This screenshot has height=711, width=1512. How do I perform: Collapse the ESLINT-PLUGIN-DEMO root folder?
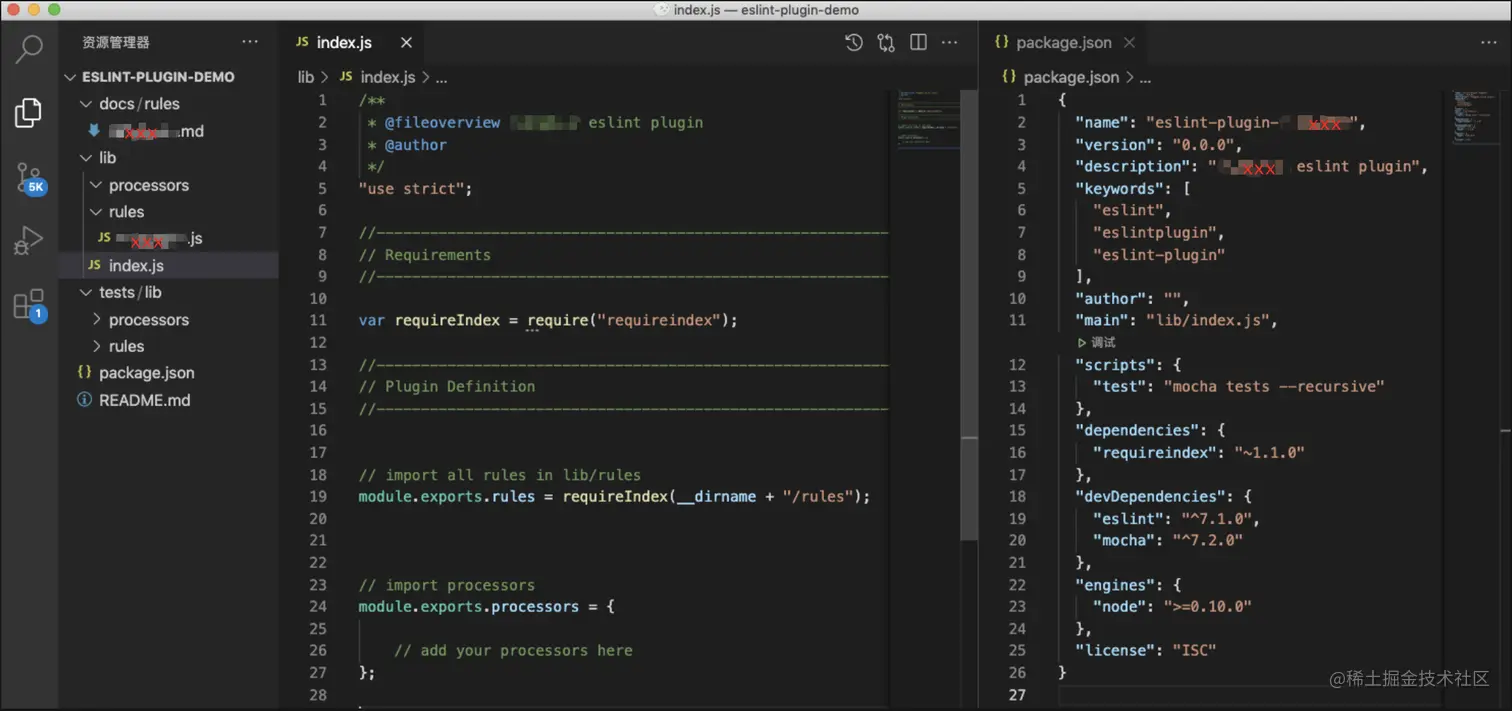point(70,77)
